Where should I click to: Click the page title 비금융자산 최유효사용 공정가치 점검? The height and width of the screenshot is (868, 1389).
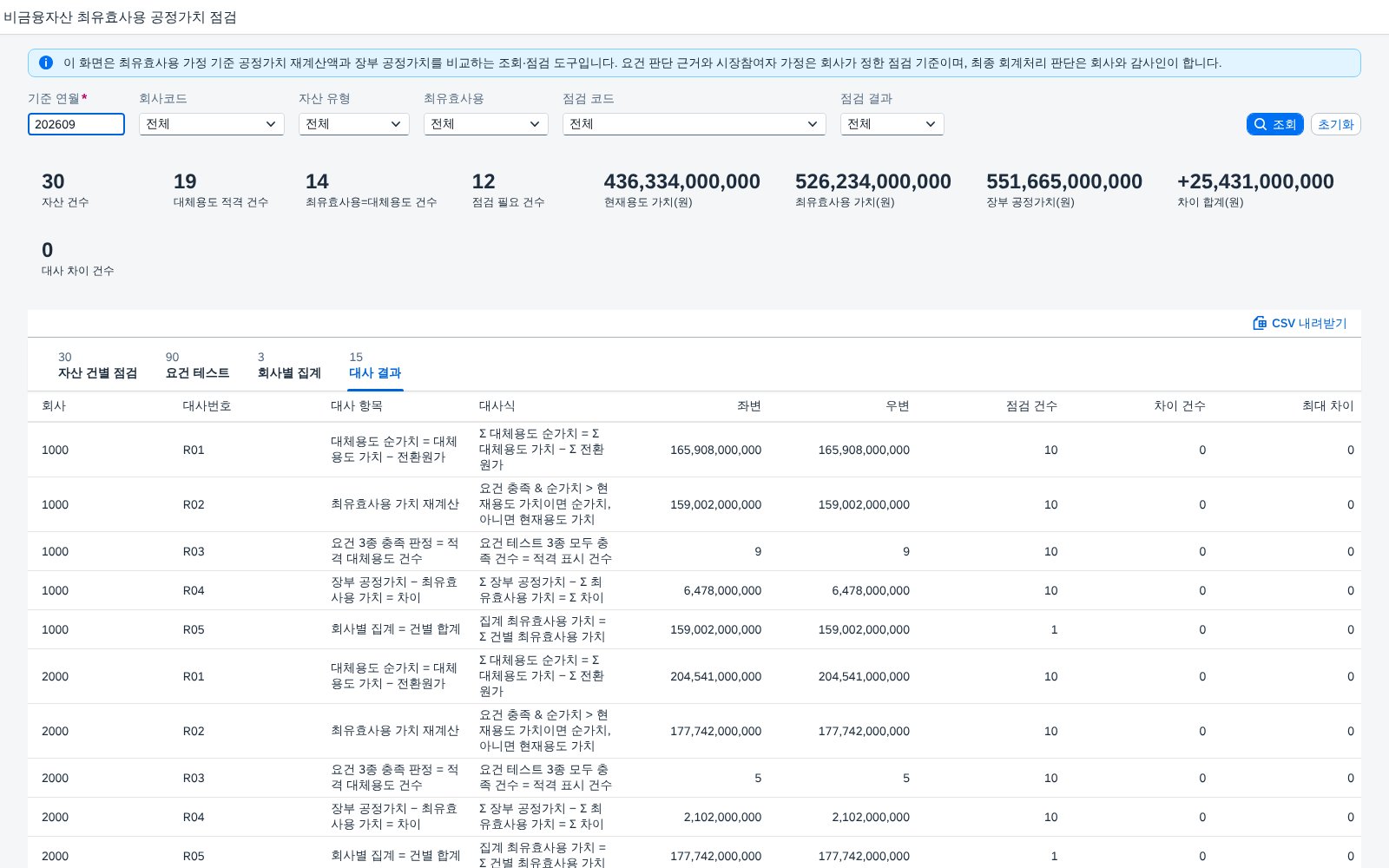coord(120,17)
